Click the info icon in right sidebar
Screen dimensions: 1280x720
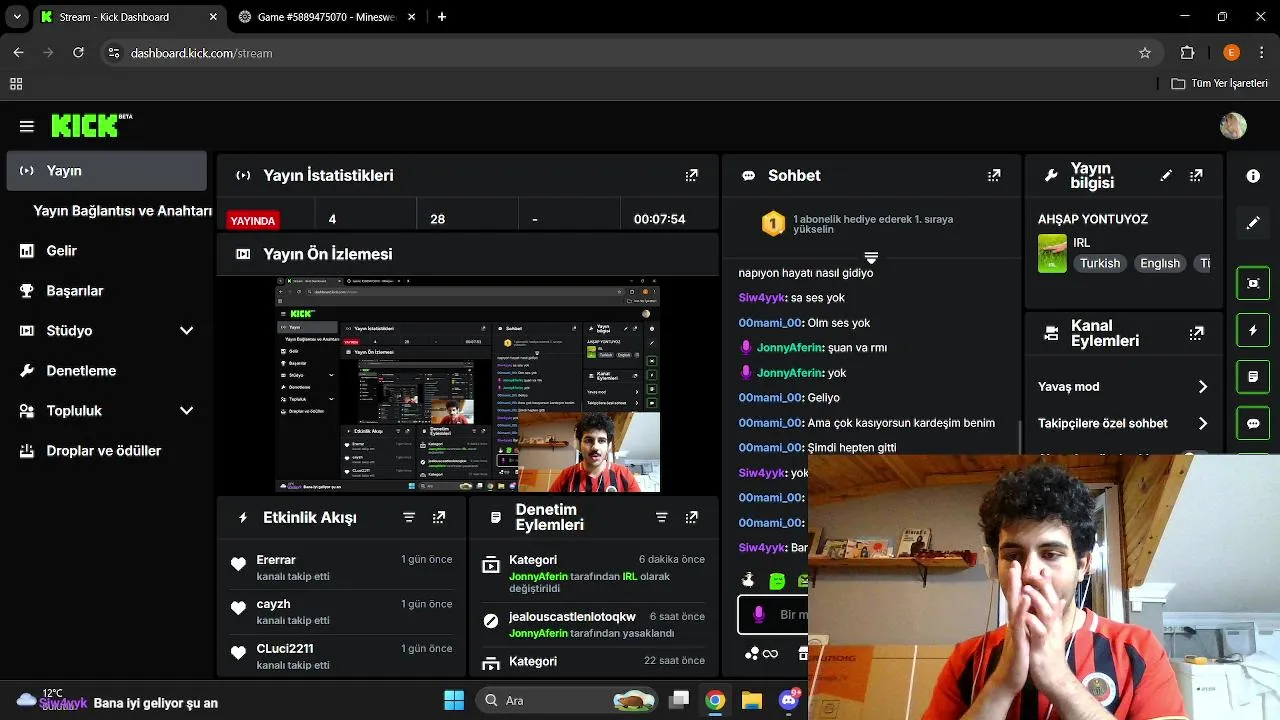pyautogui.click(x=1253, y=176)
